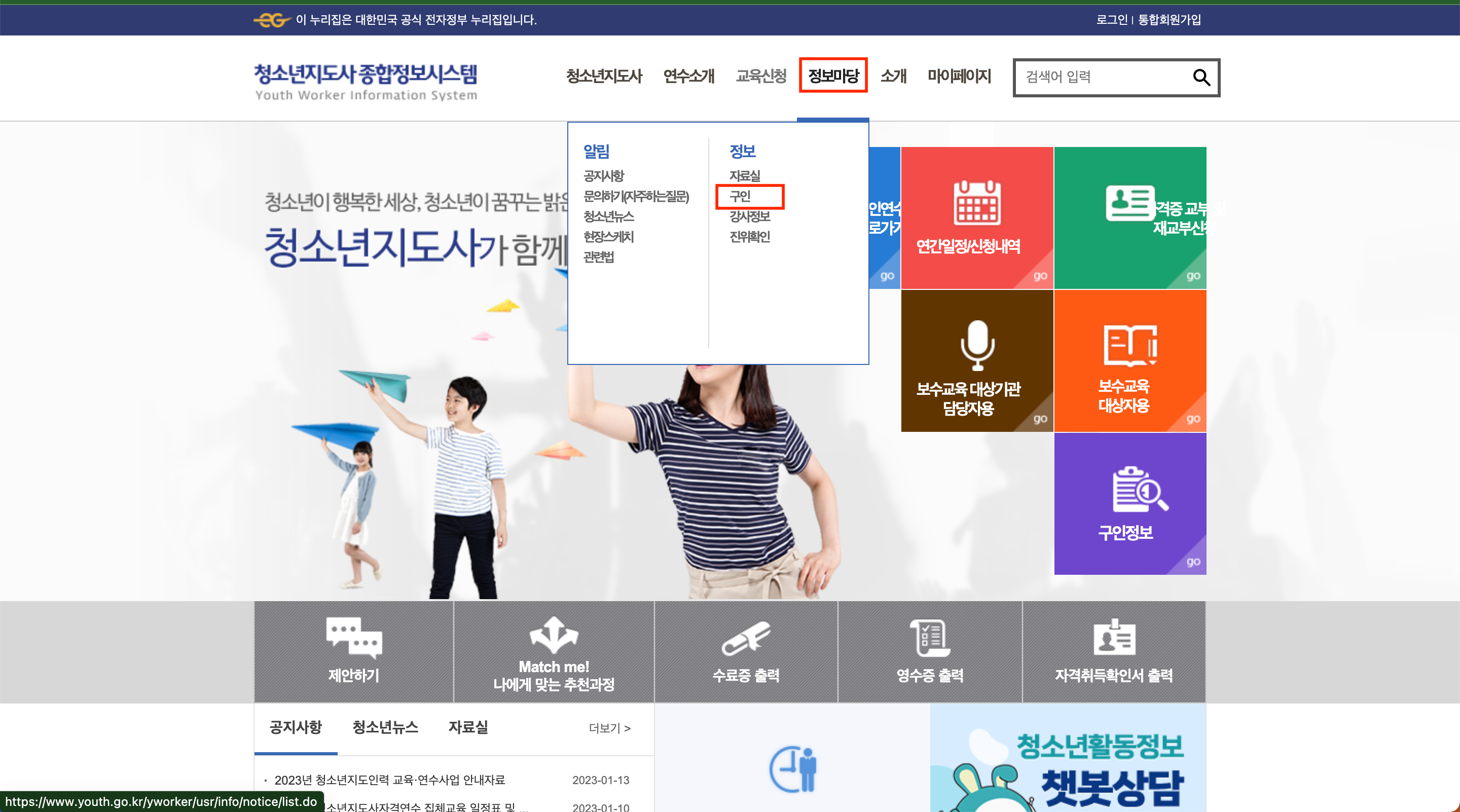Viewport: 1460px width, 812px height.
Task: Open the purple 구인정보 tile
Action: point(1129,503)
